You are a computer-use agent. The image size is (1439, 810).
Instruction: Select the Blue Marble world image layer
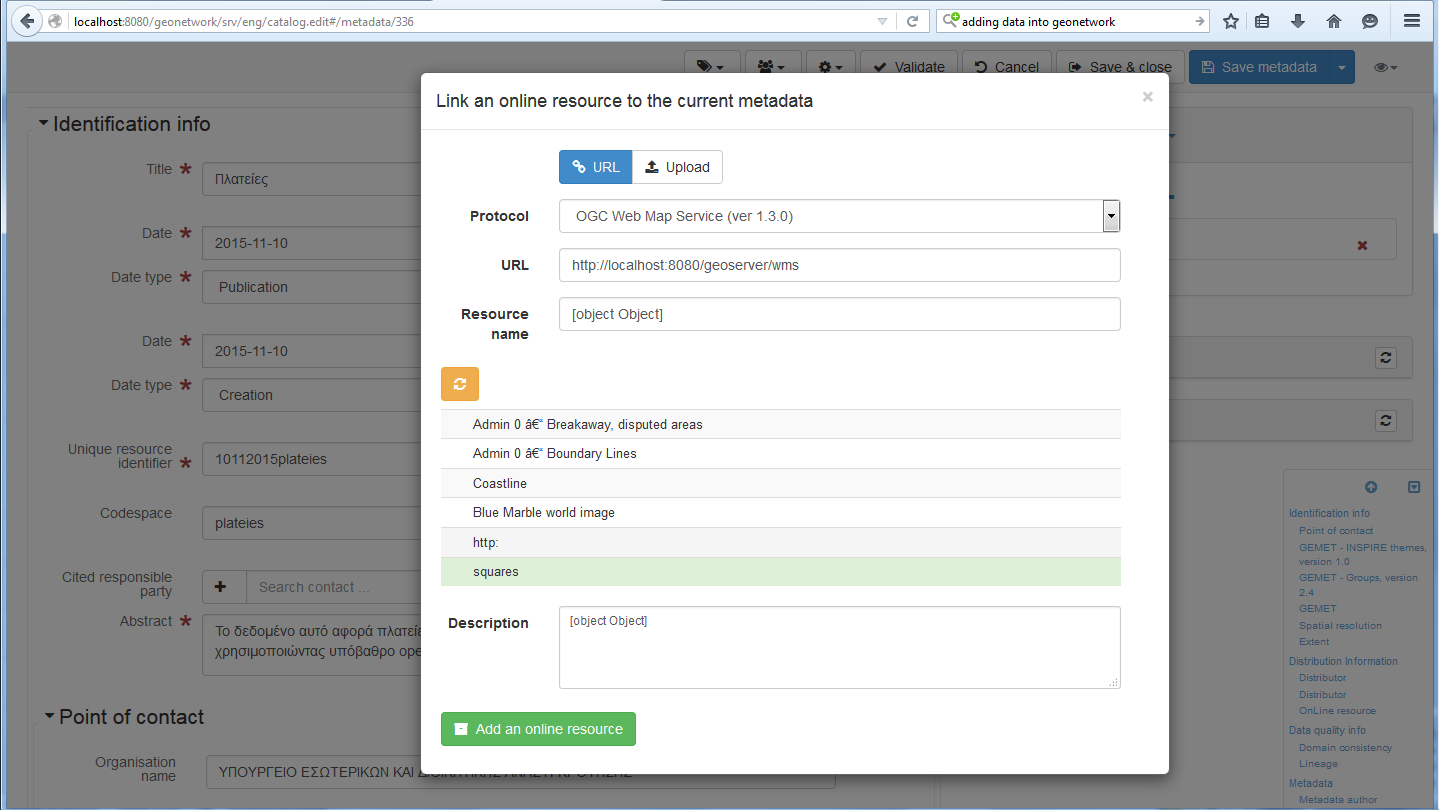(x=780, y=512)
